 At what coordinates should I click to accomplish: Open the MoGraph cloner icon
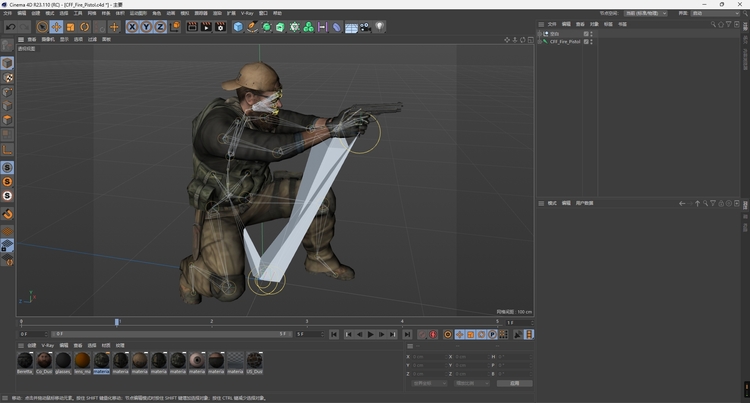(x=309, y=27)
